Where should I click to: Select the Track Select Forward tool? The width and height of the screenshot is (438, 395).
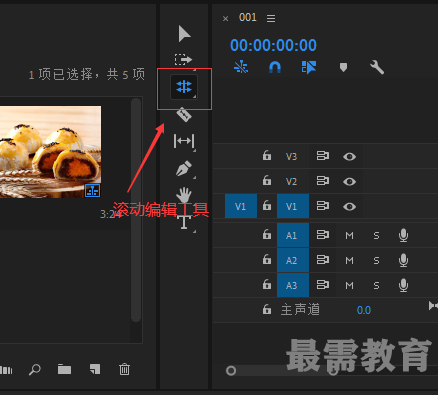pos(183,60)
